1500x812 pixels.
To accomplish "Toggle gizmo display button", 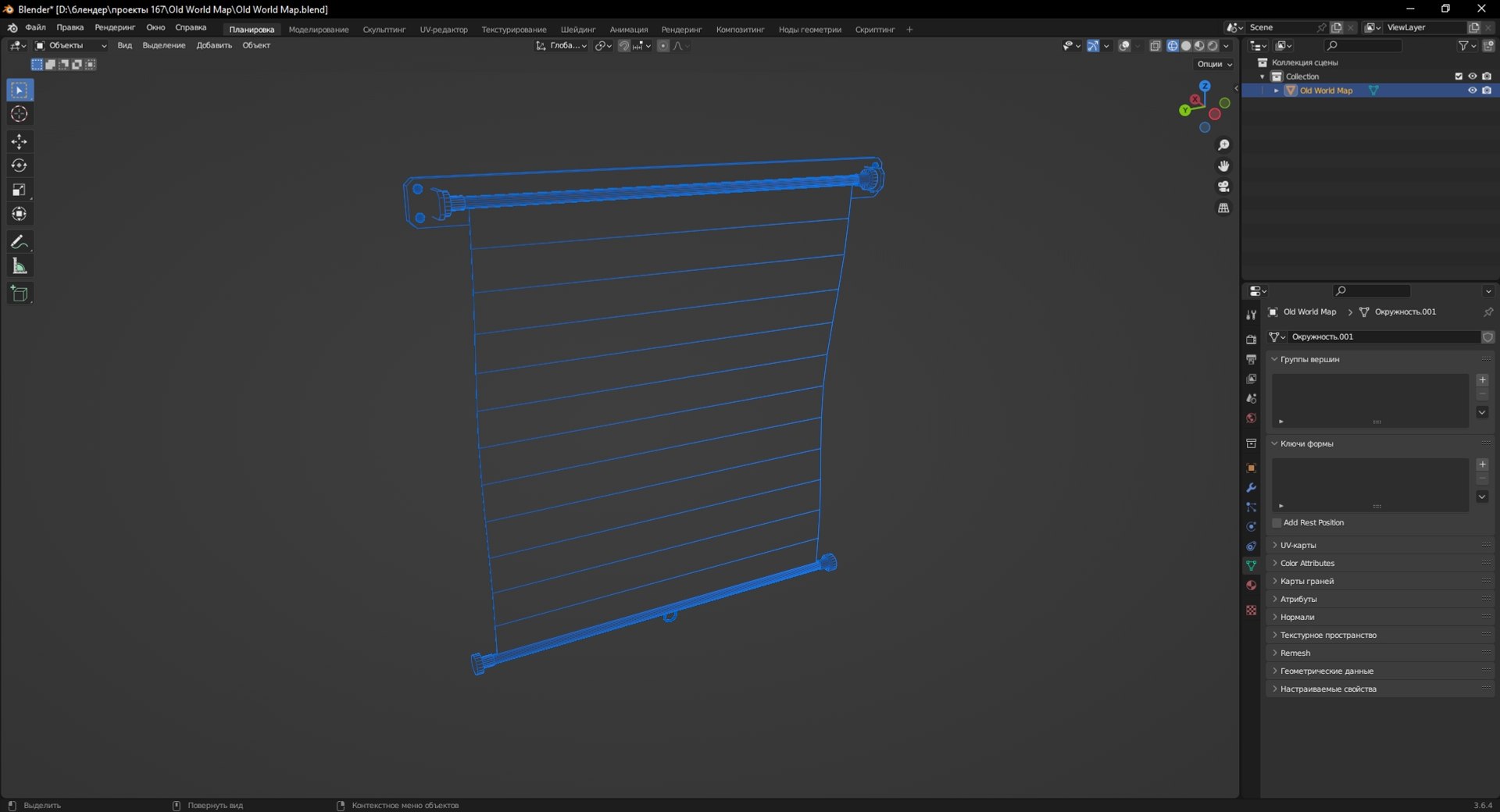I will point(1093,46).
